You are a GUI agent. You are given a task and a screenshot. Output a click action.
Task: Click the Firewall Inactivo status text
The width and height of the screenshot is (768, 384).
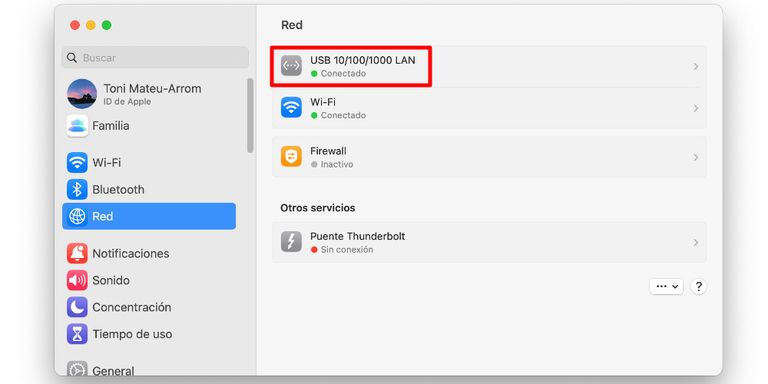(x=337, y=165)
